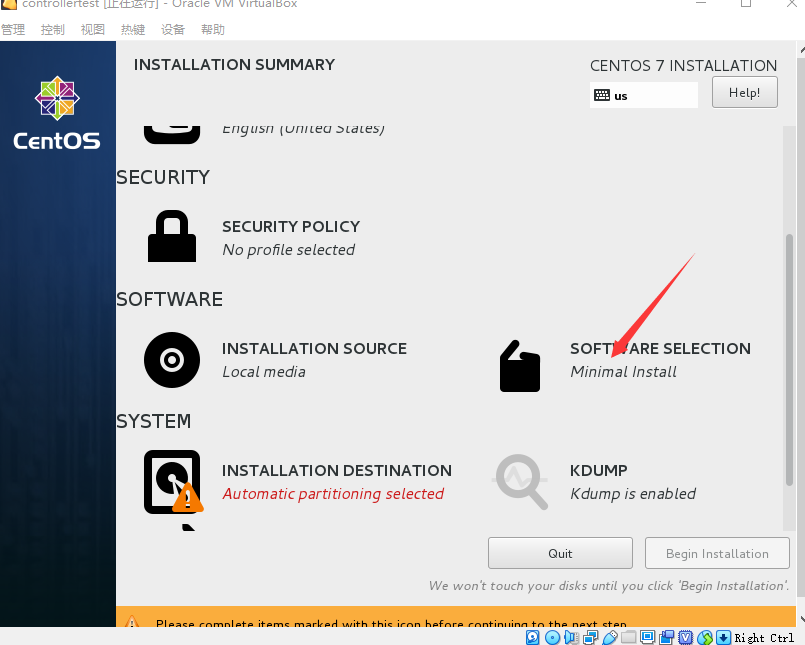Open the 视图 menu
Image resolution: width=805 pixels, height=645 pixels.
pos(93,29)
